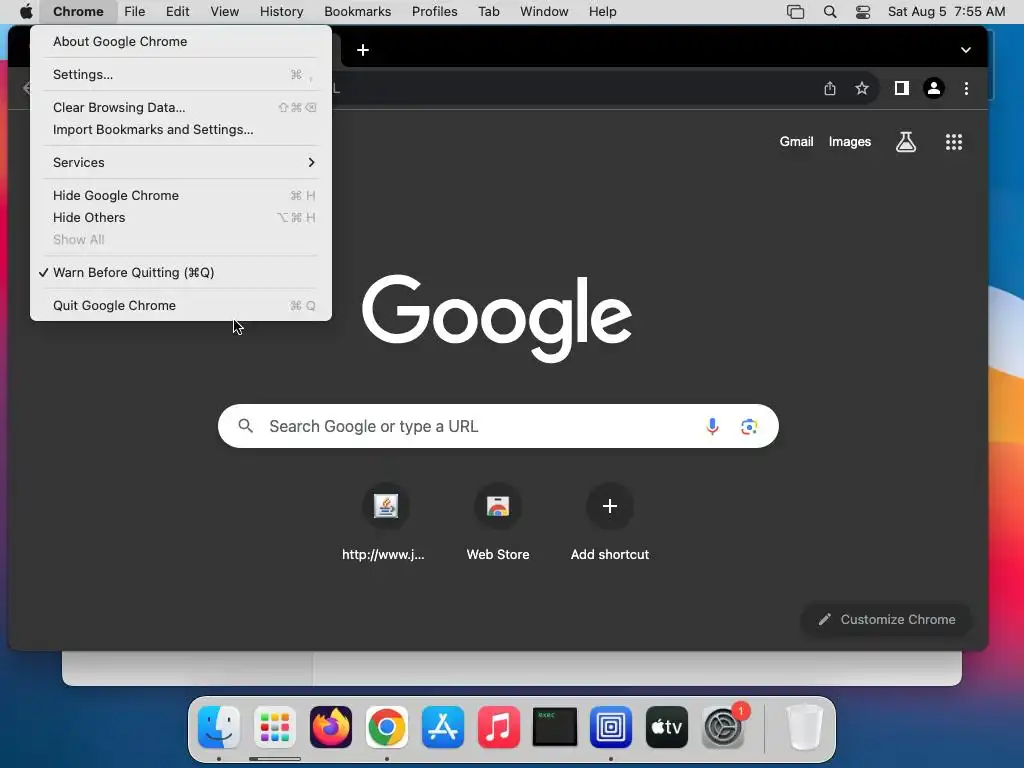This screenshot has width=1024, height=768.
Task: Open Search Labs flask icon
Action: pyautogui.click(x=906, y=142)
